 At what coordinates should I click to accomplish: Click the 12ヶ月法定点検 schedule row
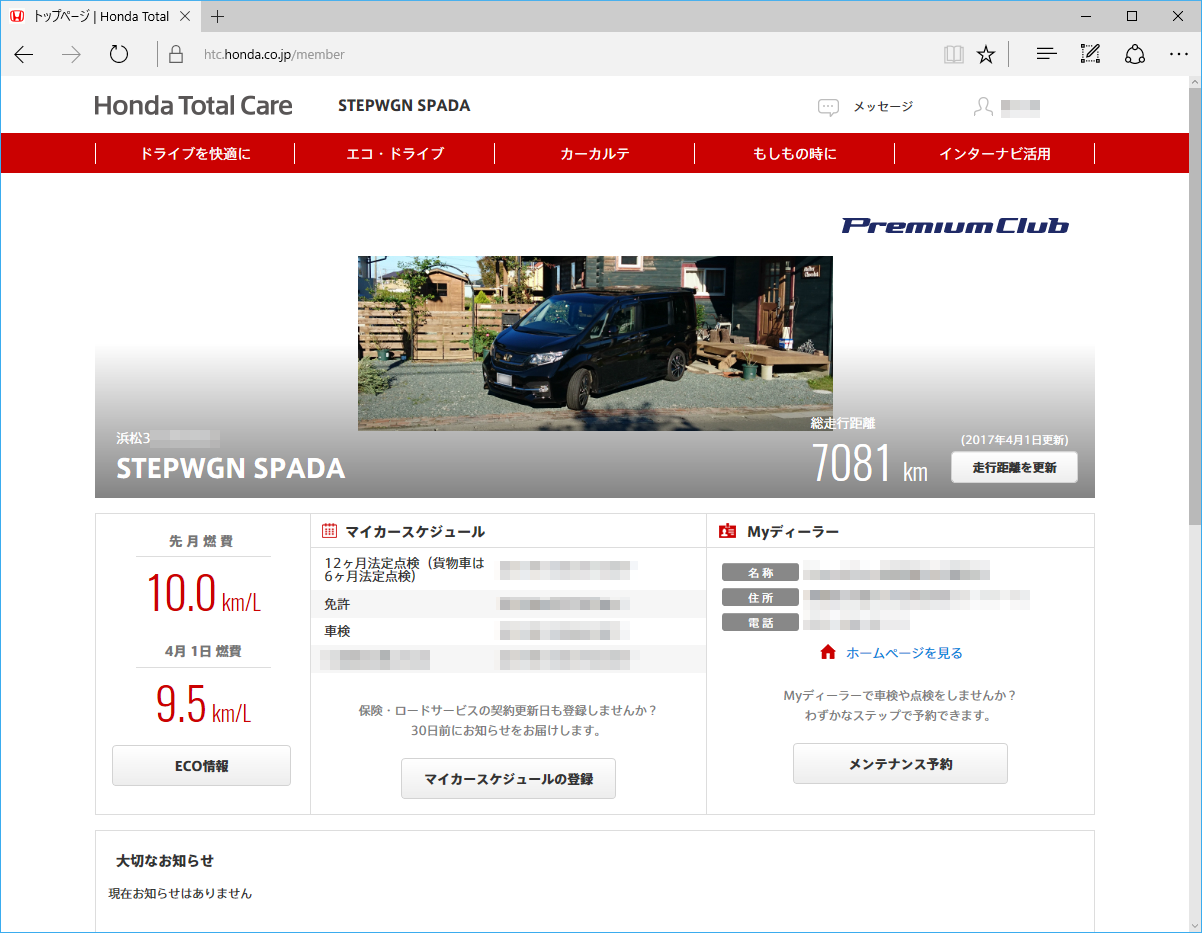pos(509,570)
